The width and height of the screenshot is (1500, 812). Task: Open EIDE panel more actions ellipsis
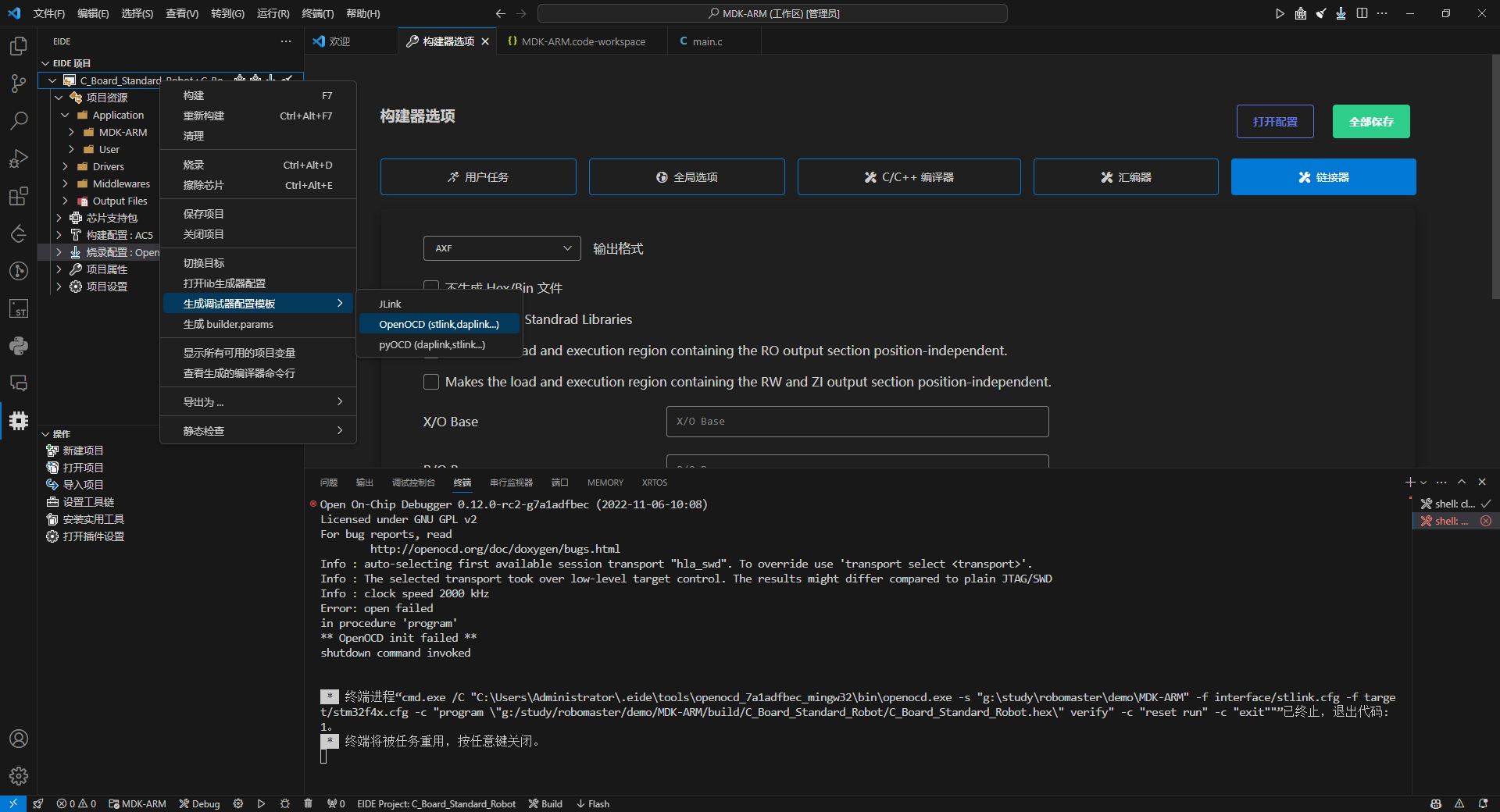[286, 41]
